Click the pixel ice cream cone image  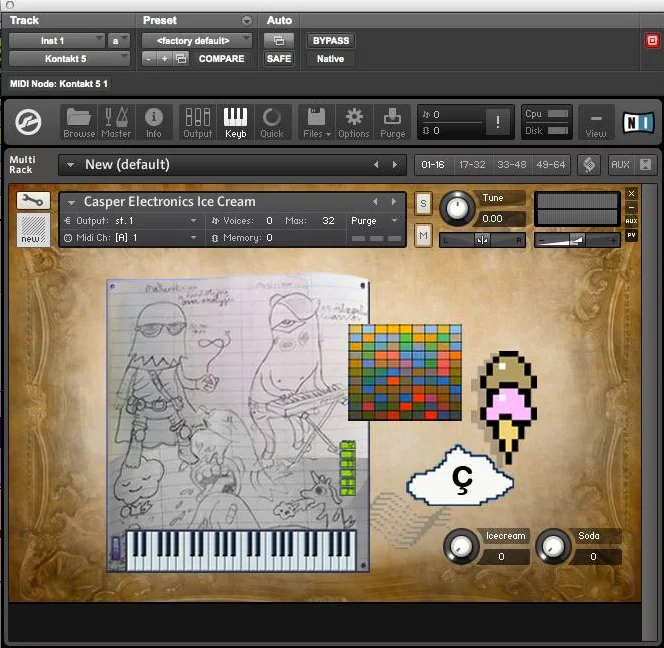coord(508,407)
